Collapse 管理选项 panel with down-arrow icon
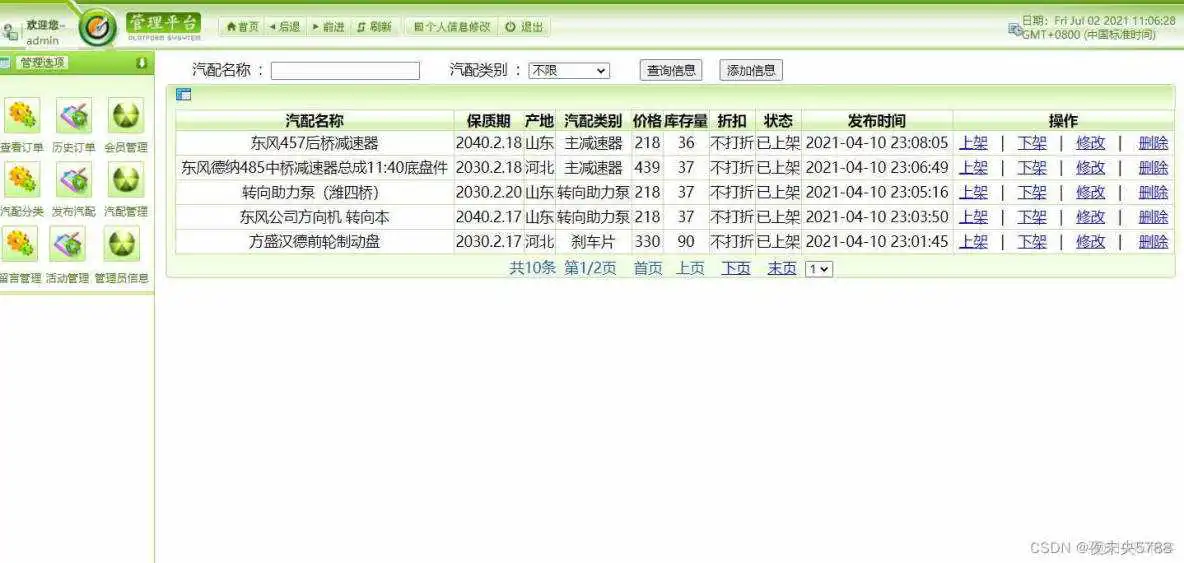The width and height of the screenshot is (1184, 563). click(x=141, y=63)
